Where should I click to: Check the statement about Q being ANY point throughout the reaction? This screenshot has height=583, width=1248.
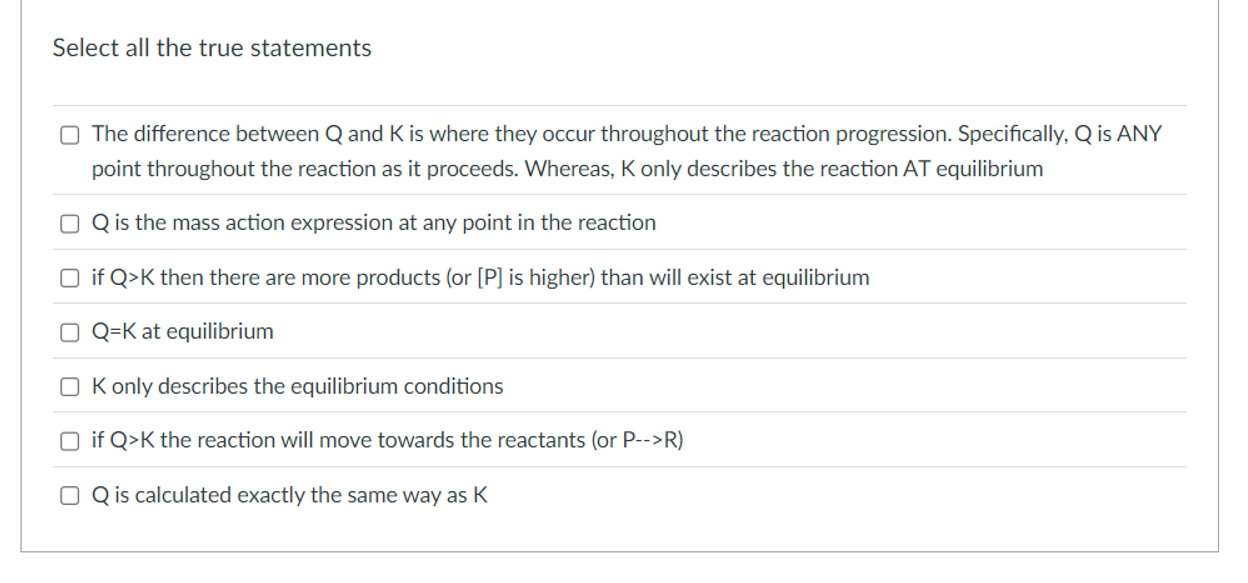coord(68,134)
